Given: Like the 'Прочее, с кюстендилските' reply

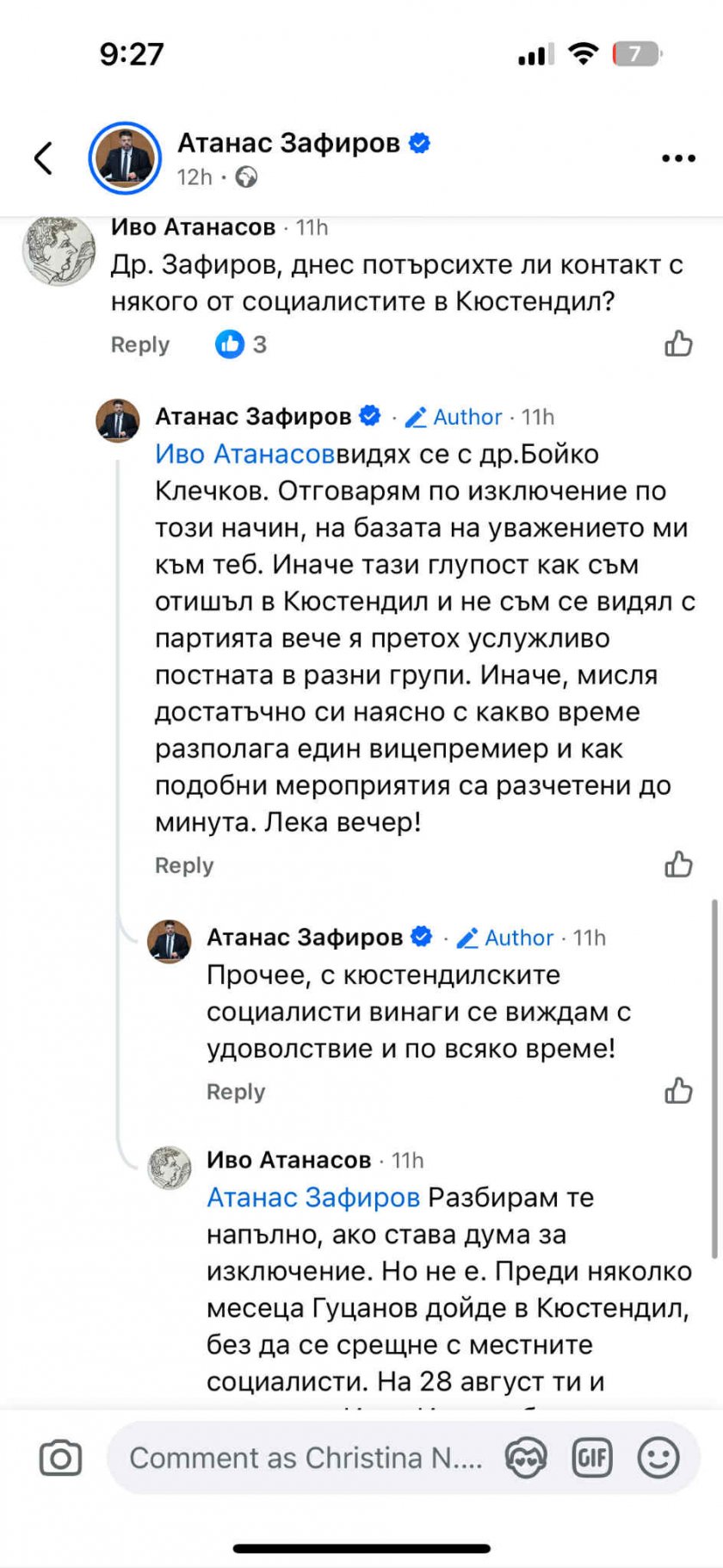Looking at the screenshot, I should pyautogui.click(x=678, y=1091).
